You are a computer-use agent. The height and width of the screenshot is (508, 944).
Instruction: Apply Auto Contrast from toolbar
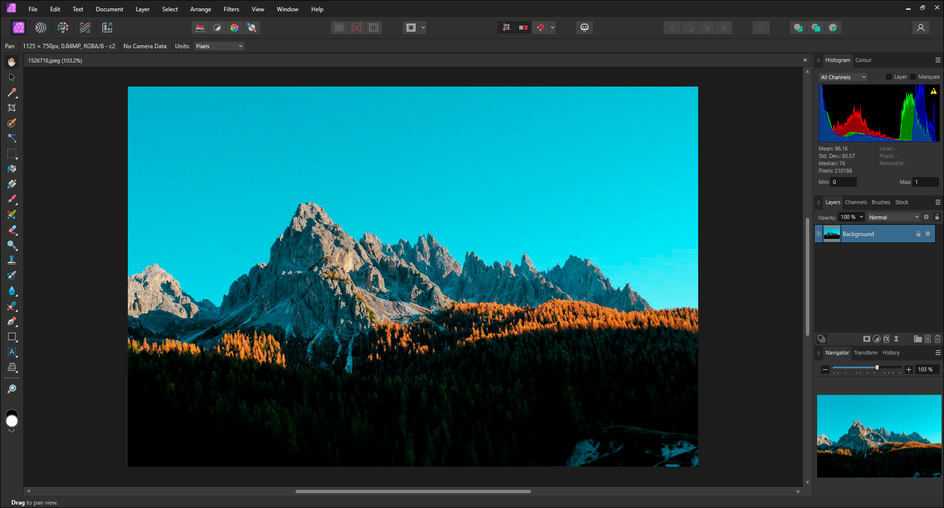pos(217,28)
